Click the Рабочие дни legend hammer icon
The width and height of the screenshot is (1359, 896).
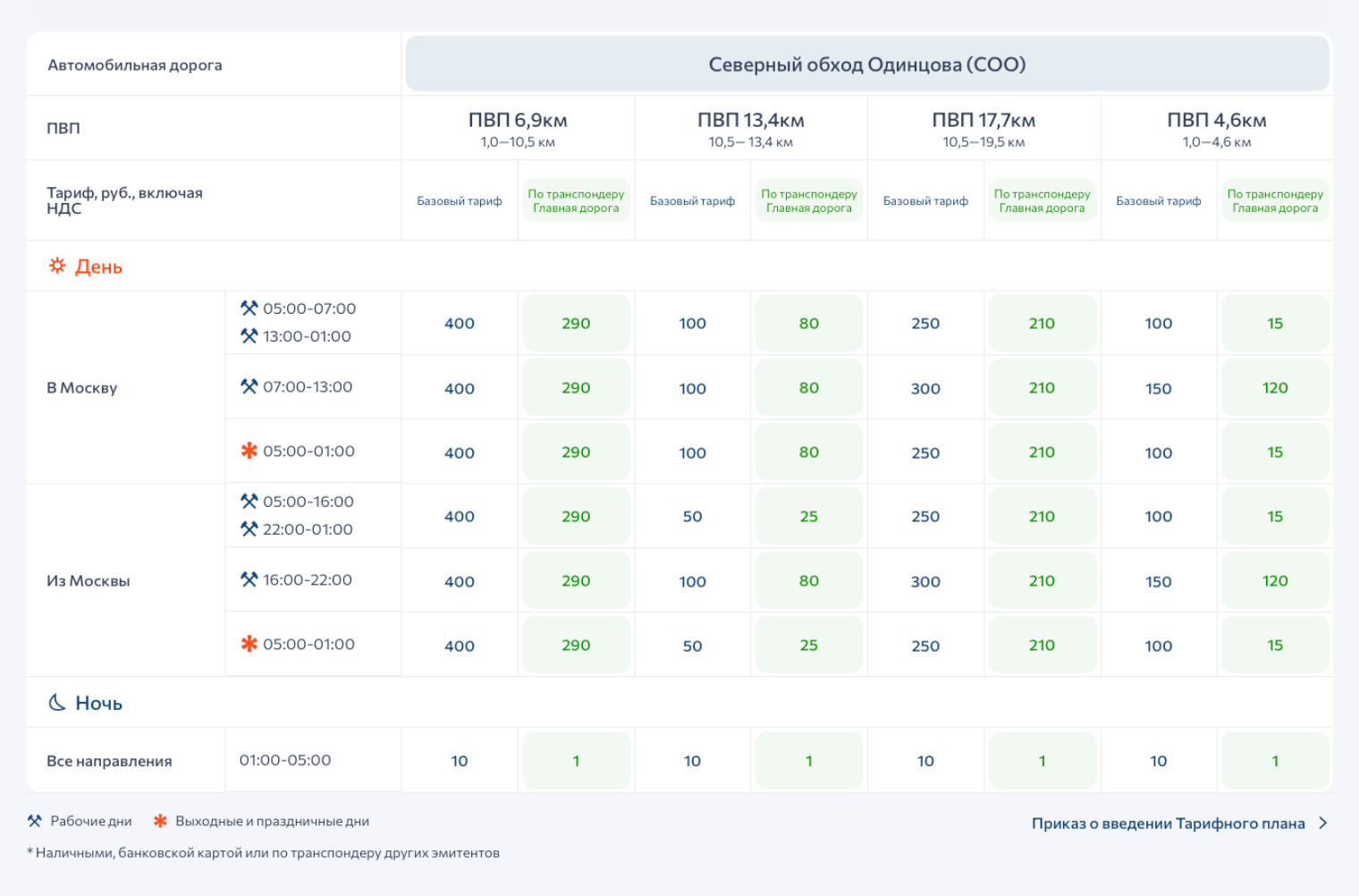pyautogui.click(x=35, y=821)
